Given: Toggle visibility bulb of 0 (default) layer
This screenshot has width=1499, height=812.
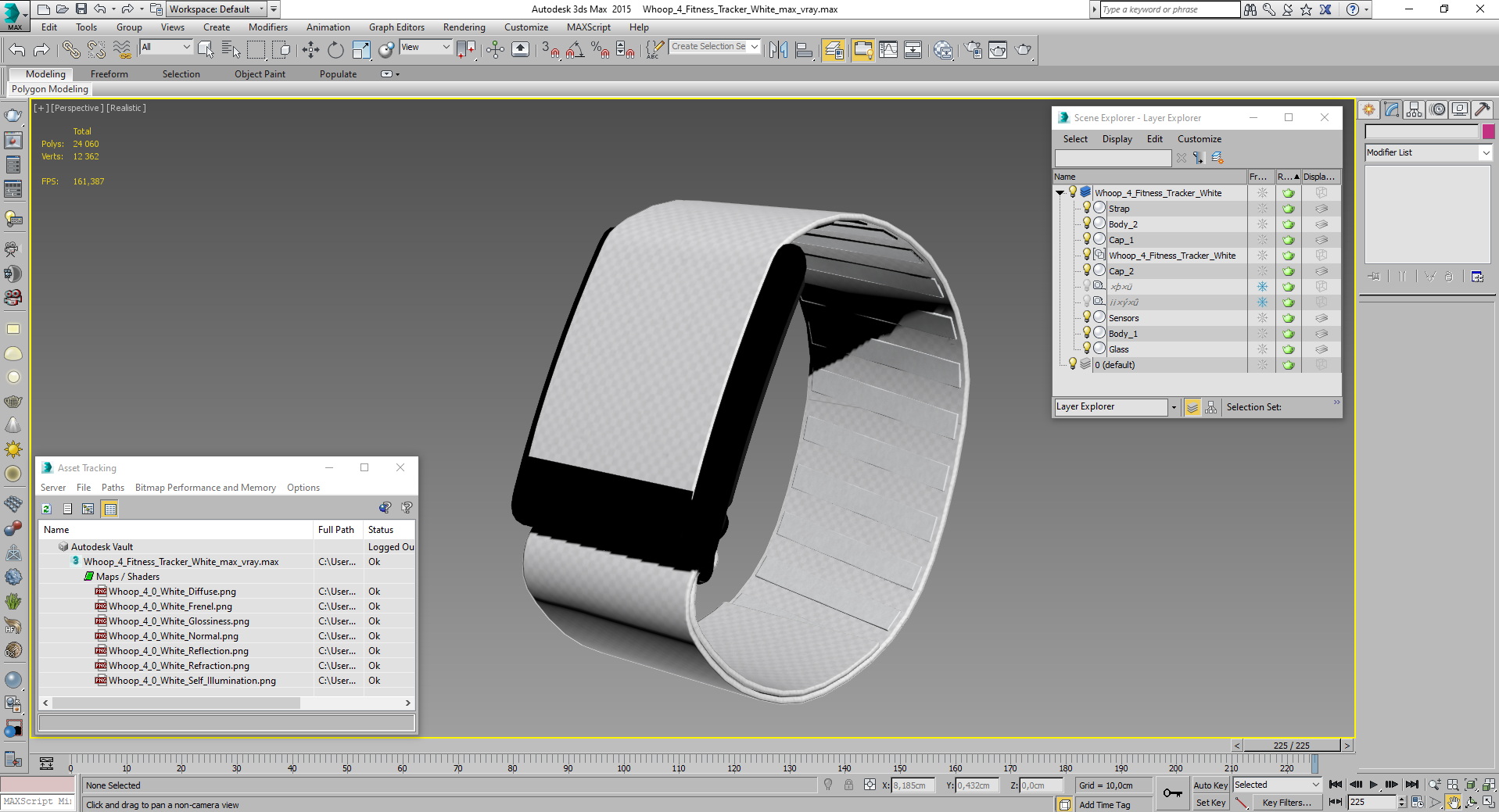Looking at the screenshot, I should tap(1073, 364).
